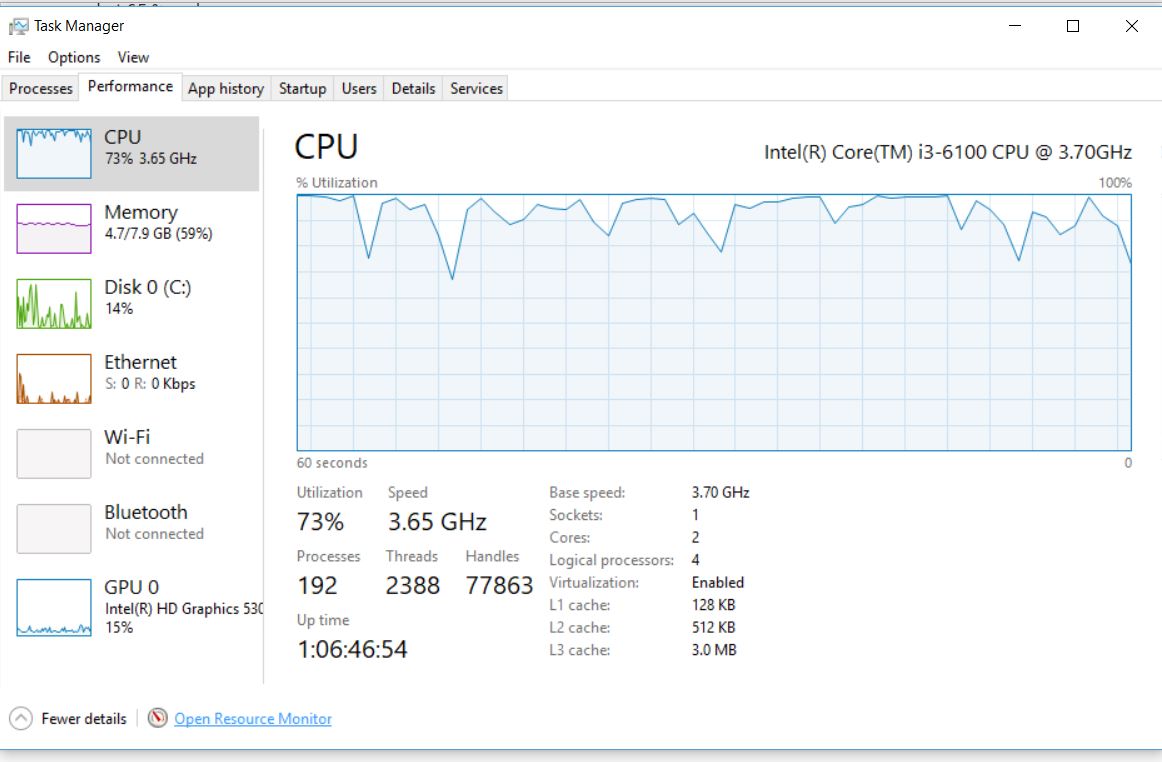This screenshot has height=762, width=1162.
Task: Click the Open Resource Monitor link
Action: coord(253,718)
